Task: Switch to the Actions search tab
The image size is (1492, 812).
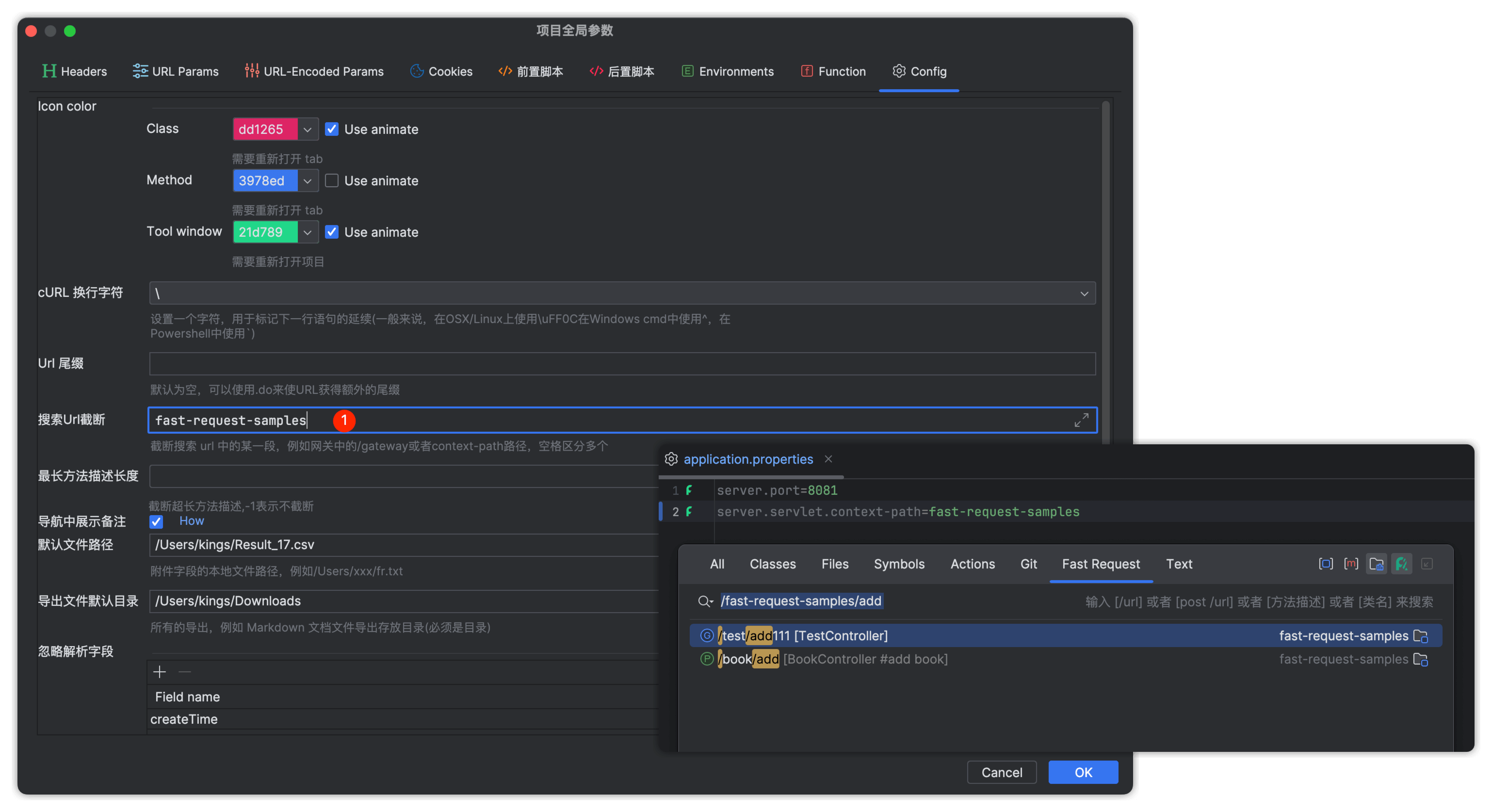Action: pyautogui.click(x=973, y=564)
